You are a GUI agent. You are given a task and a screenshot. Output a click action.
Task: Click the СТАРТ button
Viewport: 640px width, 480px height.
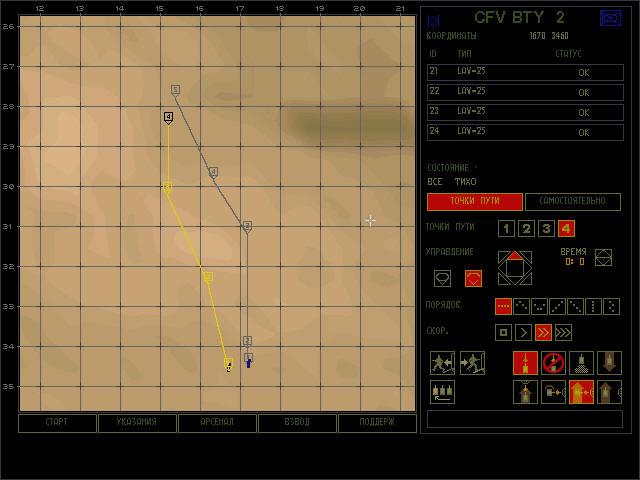57,423
